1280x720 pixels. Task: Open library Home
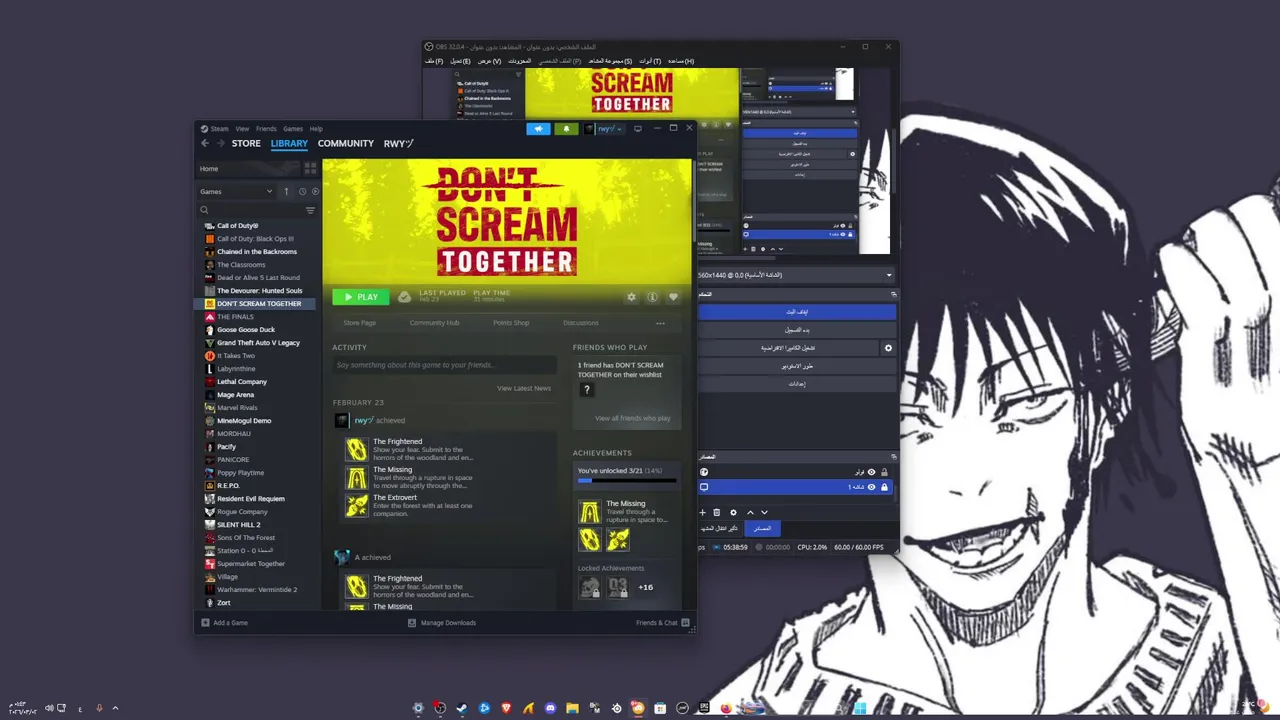pyautogui.click(x=246, y=169)
